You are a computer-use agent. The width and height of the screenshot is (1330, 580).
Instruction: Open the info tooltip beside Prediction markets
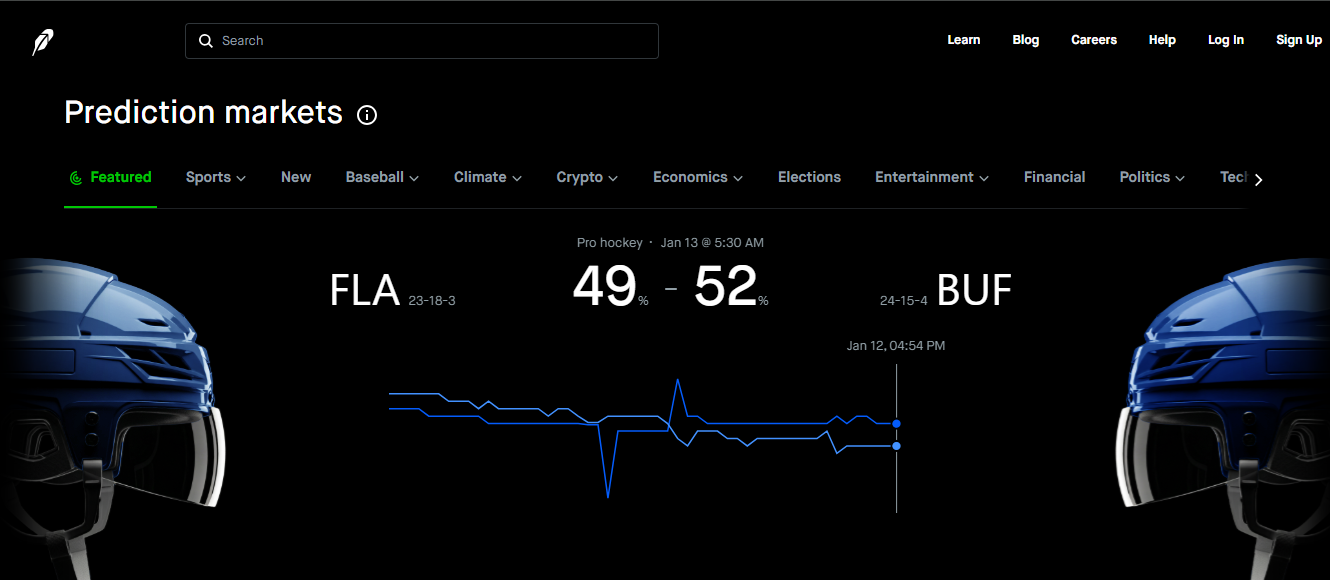pyautogui.click(x=367, y=115)
